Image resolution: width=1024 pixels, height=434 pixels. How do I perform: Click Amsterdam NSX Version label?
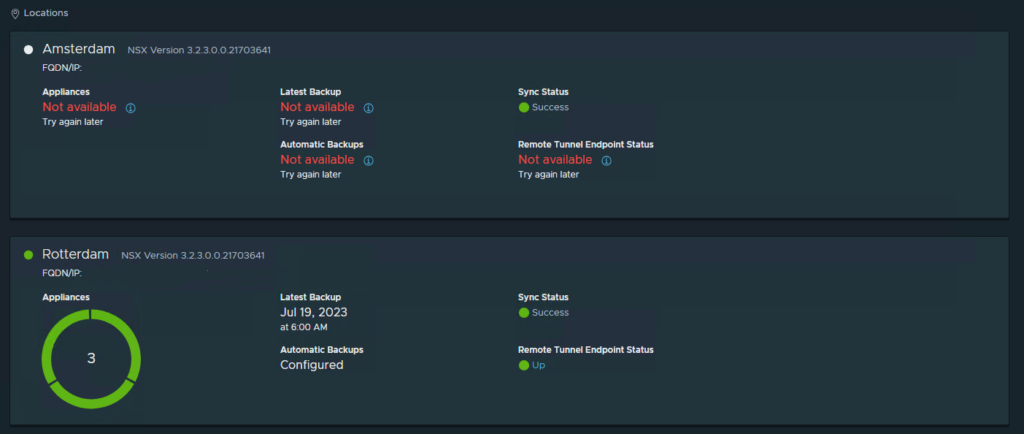point(199,50)
